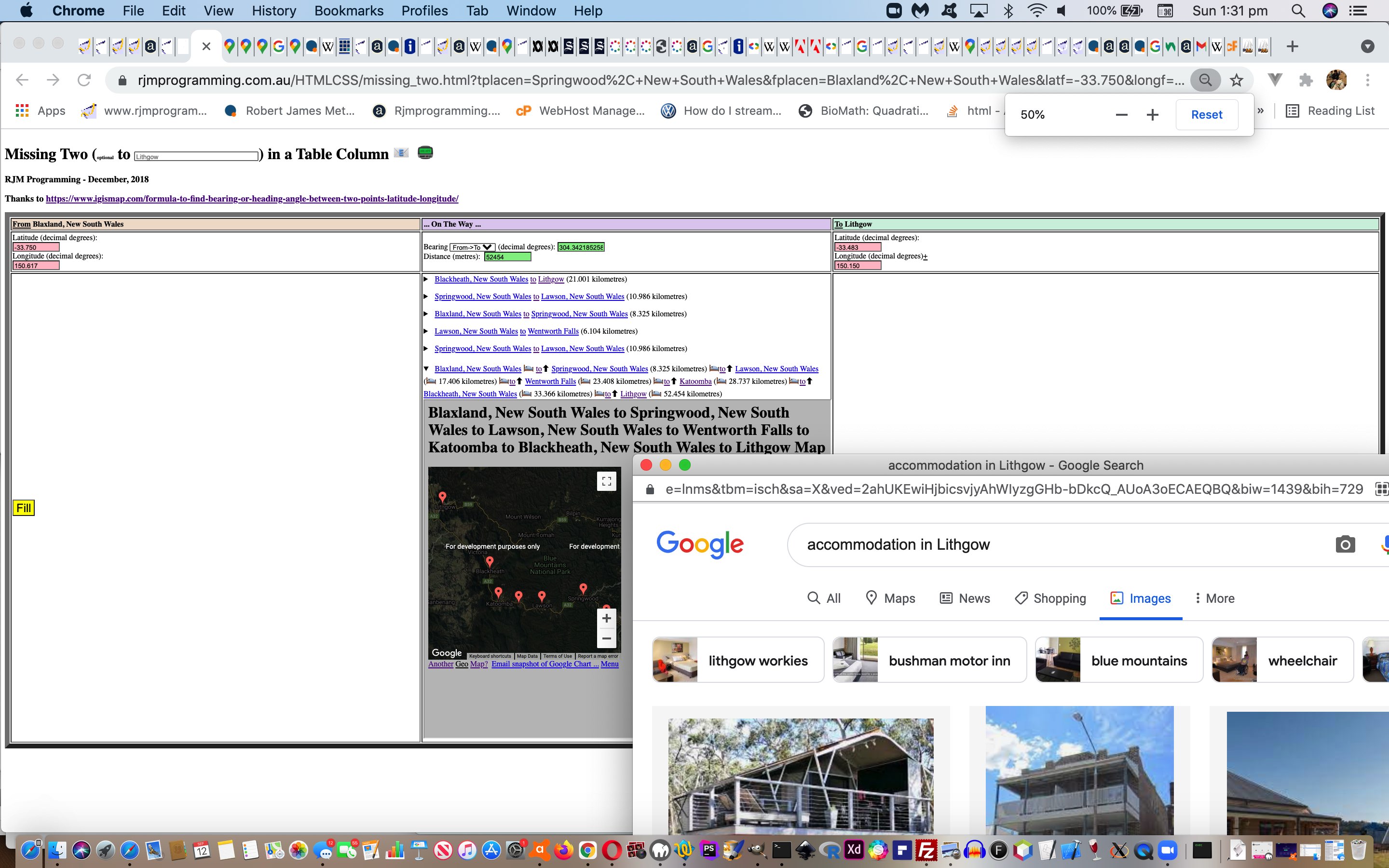Open the tab search dropdown arrow in Chrome

[x=1368, y=46]
